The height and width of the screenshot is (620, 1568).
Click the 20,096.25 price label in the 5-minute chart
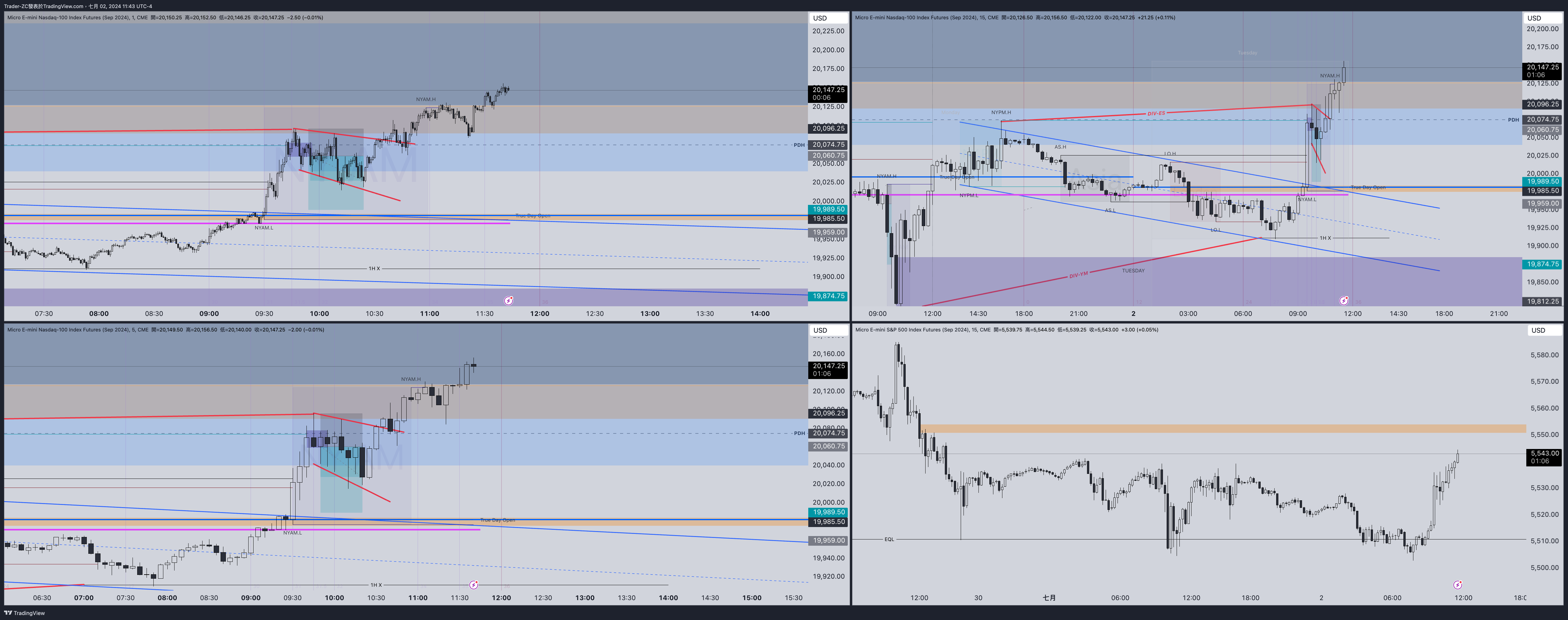(x=827, y=413)
